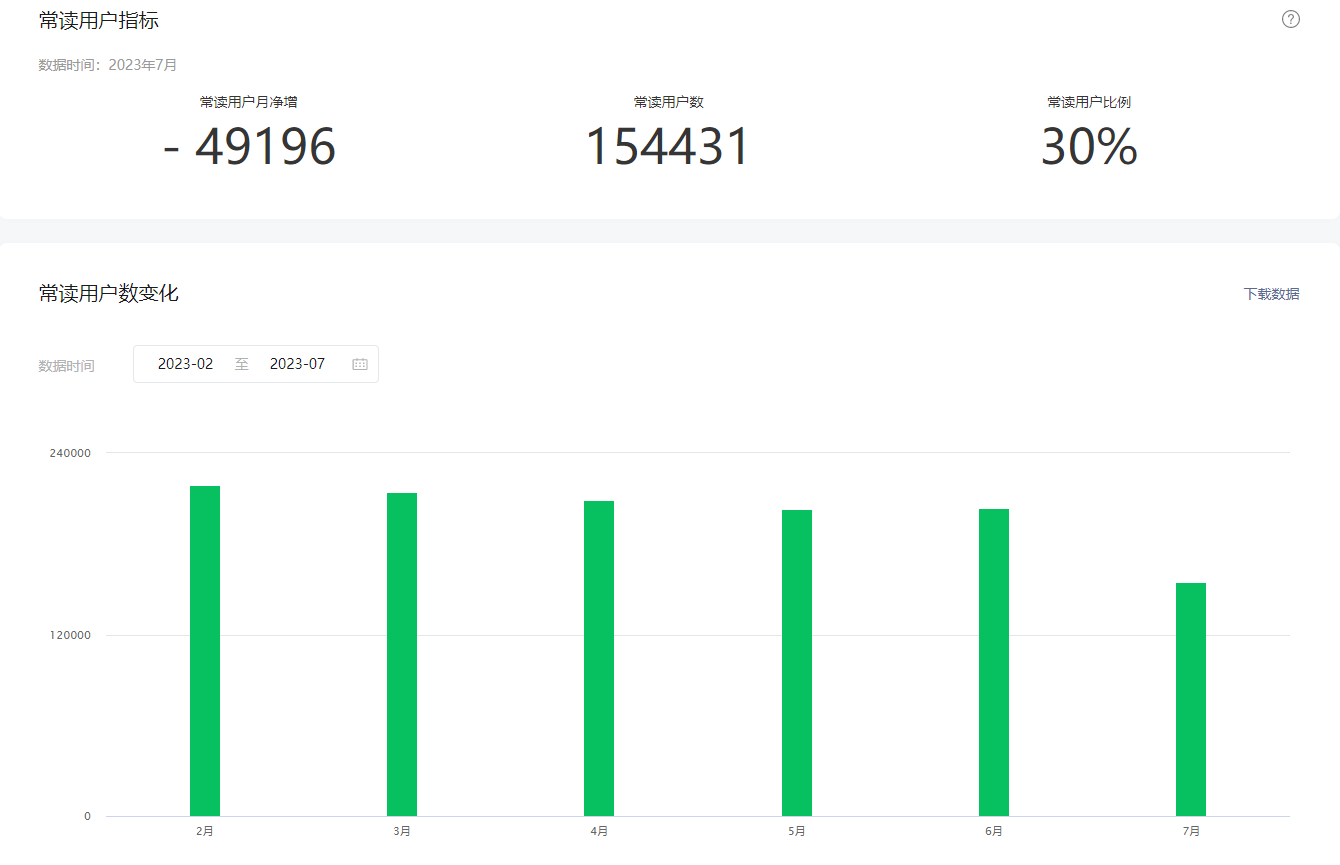1340x865 pixels.
Task: Click the green bar for 7月
Action: pos(1191,700)
